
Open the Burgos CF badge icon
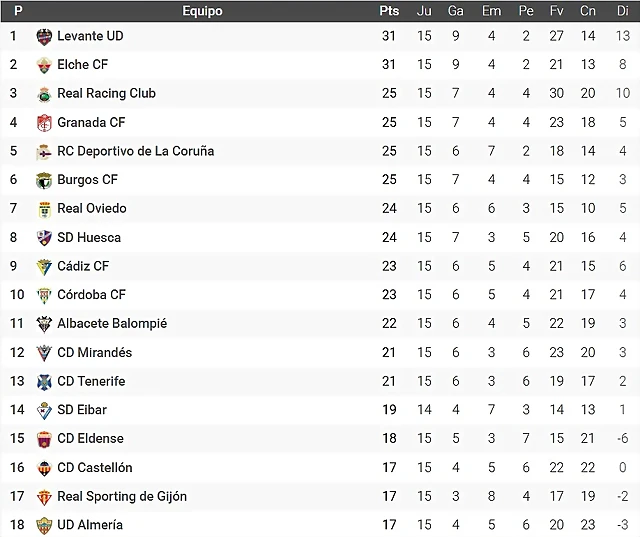[44, 181]
